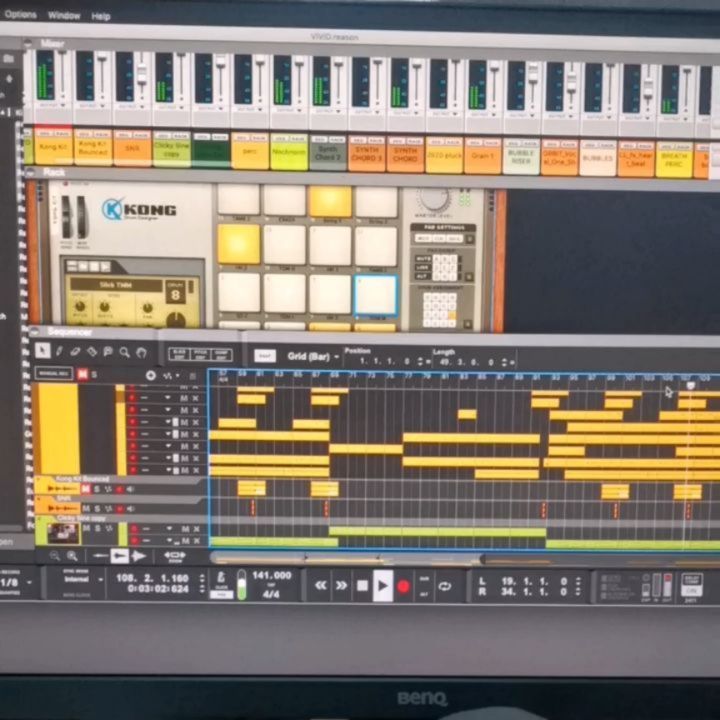
Task: Pick the Magnify tool in sequencer toolbar
Action: pos(124,352)
